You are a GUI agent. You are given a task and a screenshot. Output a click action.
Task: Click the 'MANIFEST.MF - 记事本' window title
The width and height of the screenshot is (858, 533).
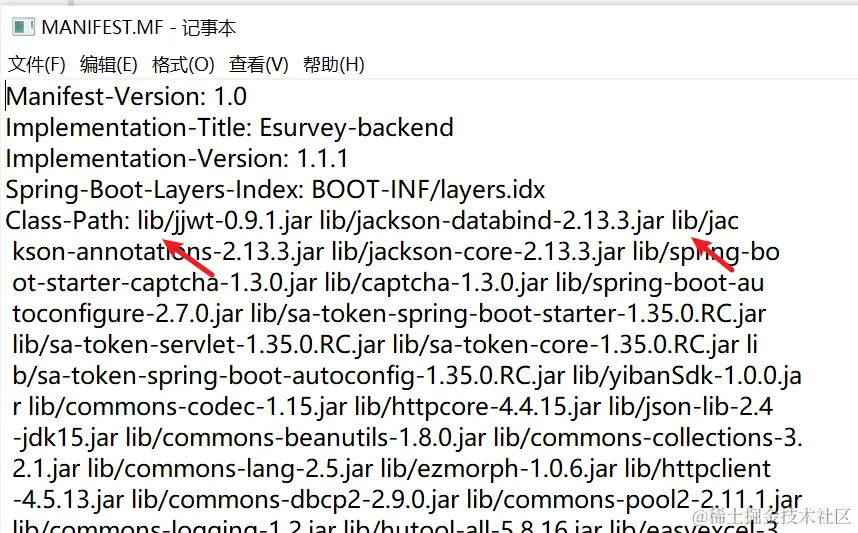click(x=138, y=27)
